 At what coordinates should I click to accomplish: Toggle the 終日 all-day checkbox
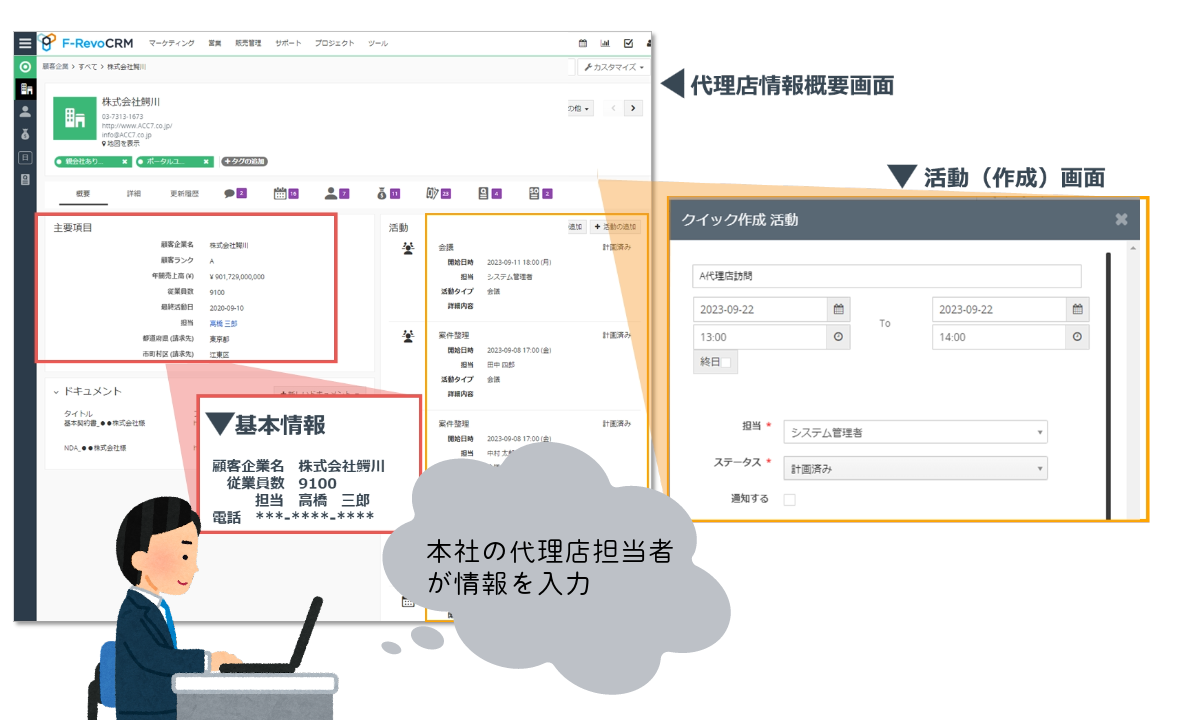pyautogui.click(x=727, y=363)
